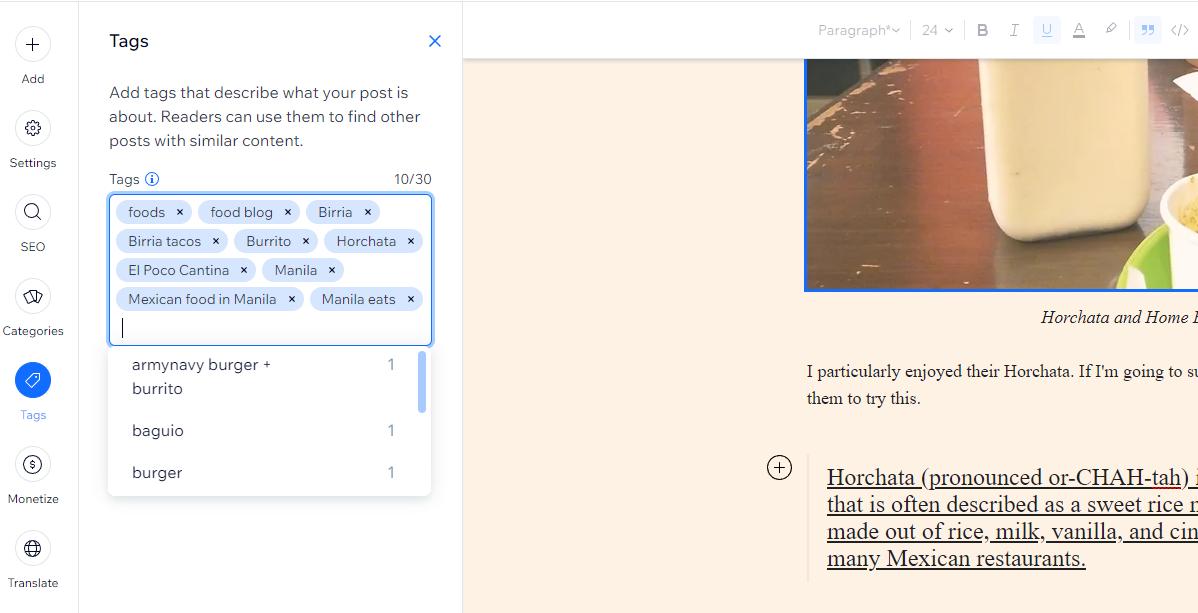Screen dimensions: 1198x613
Task: Expand the Paragraph style dropdown
Action: pos(859,31)
